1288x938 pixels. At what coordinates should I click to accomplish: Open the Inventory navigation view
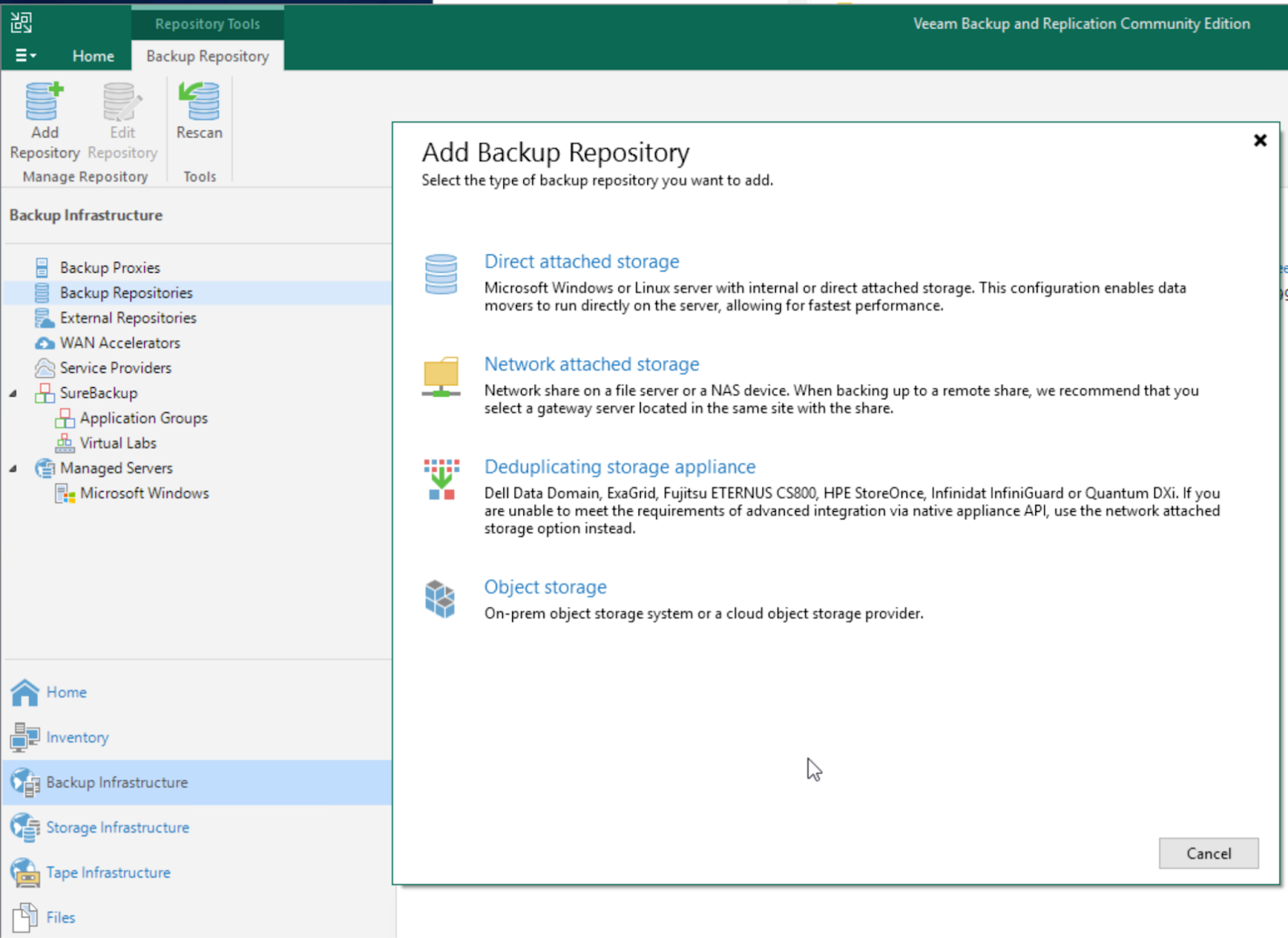[x=77, y=738]
